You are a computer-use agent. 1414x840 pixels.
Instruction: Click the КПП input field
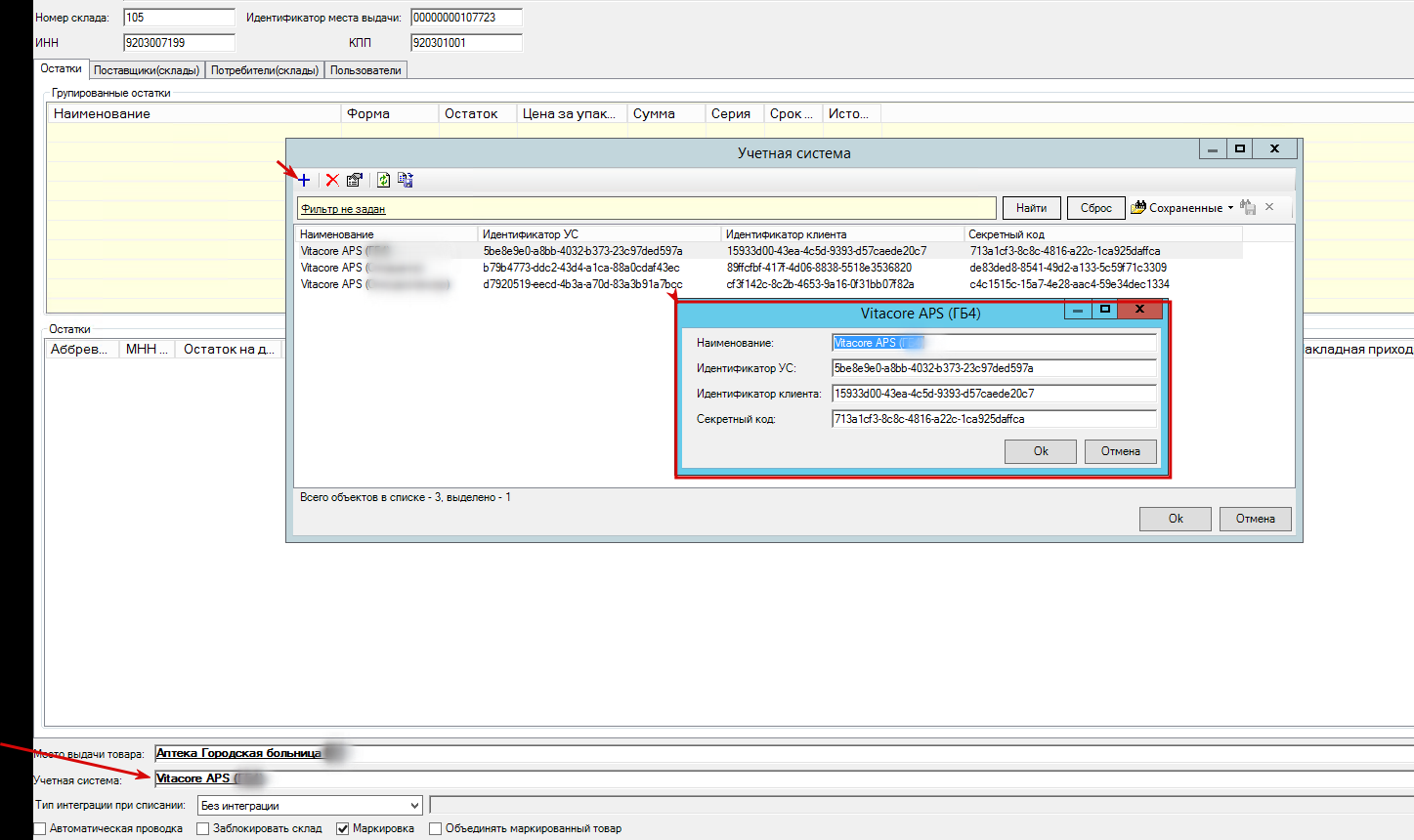(466, 43)
